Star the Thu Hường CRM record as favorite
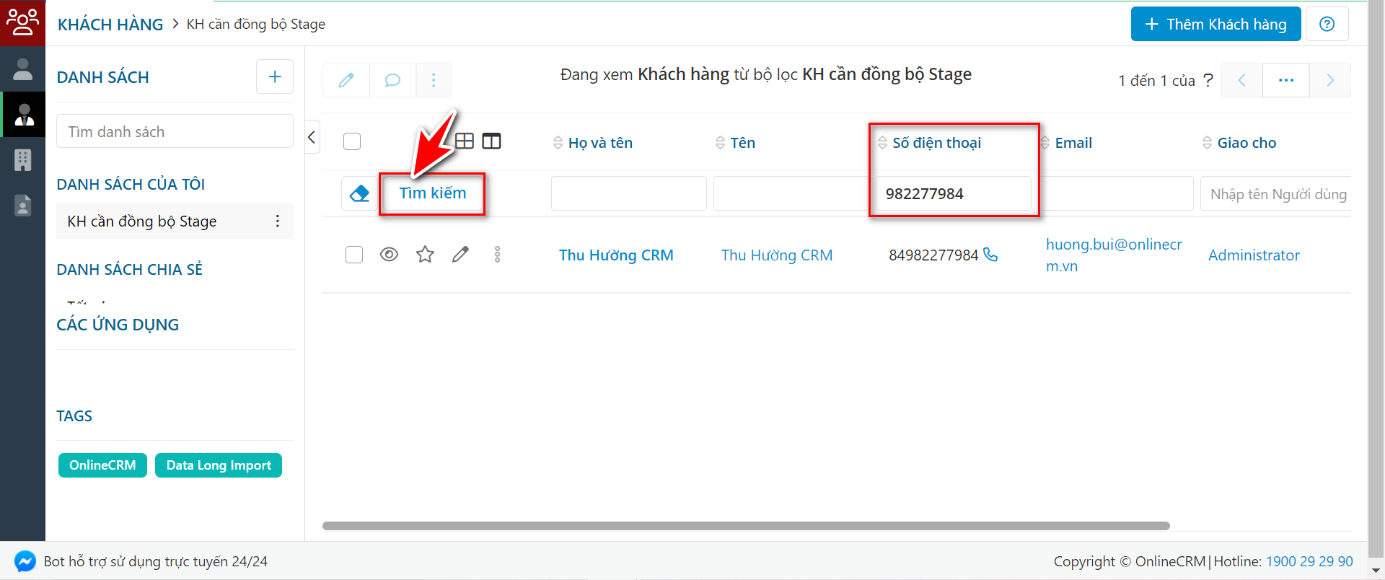1385x580 pixels. click(424, 254)
